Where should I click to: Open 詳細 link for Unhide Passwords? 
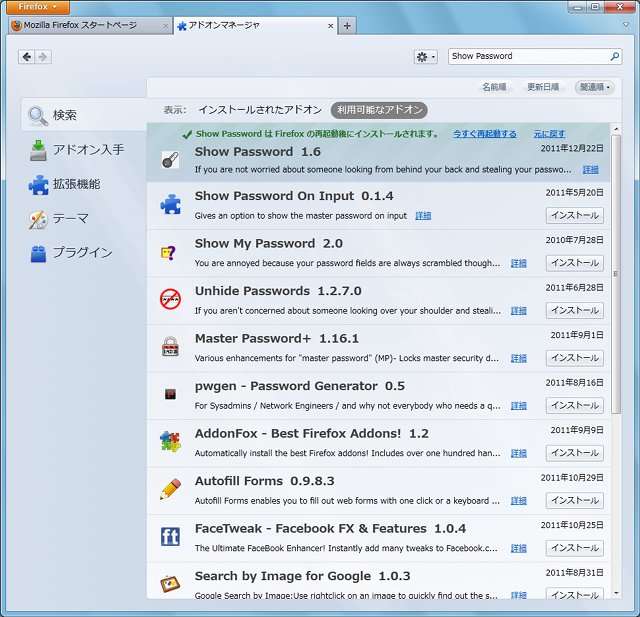coord(518,311)
